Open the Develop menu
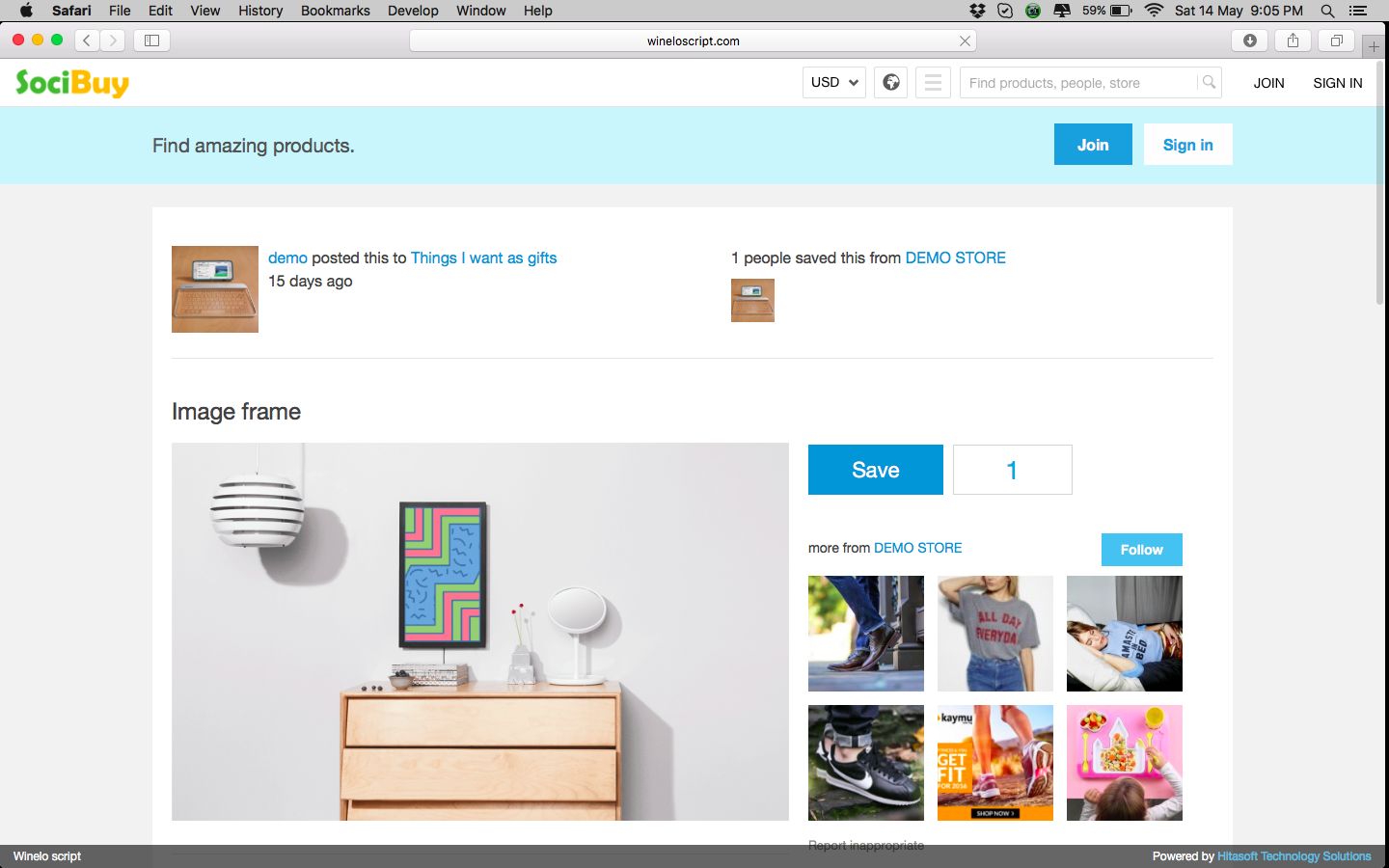1389x868 pixels. point(413,11)
